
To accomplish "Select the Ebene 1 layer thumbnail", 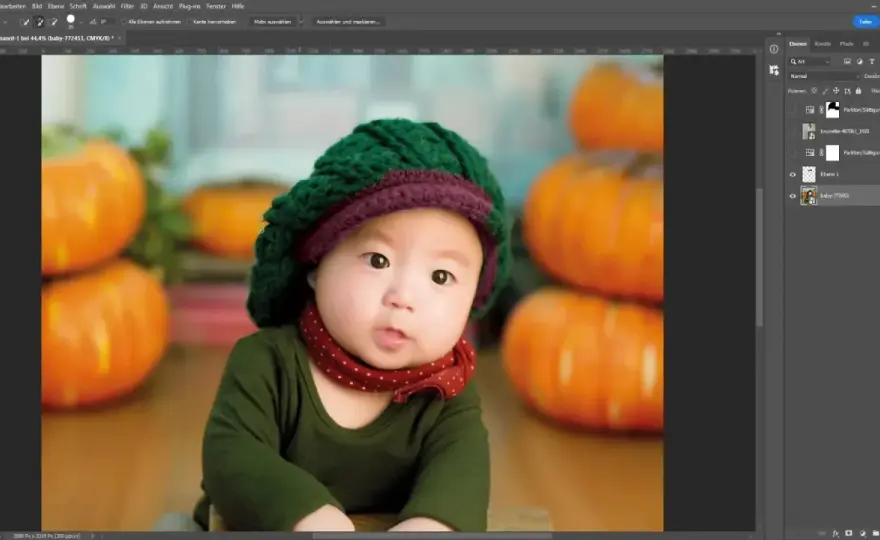I will 809,175.
